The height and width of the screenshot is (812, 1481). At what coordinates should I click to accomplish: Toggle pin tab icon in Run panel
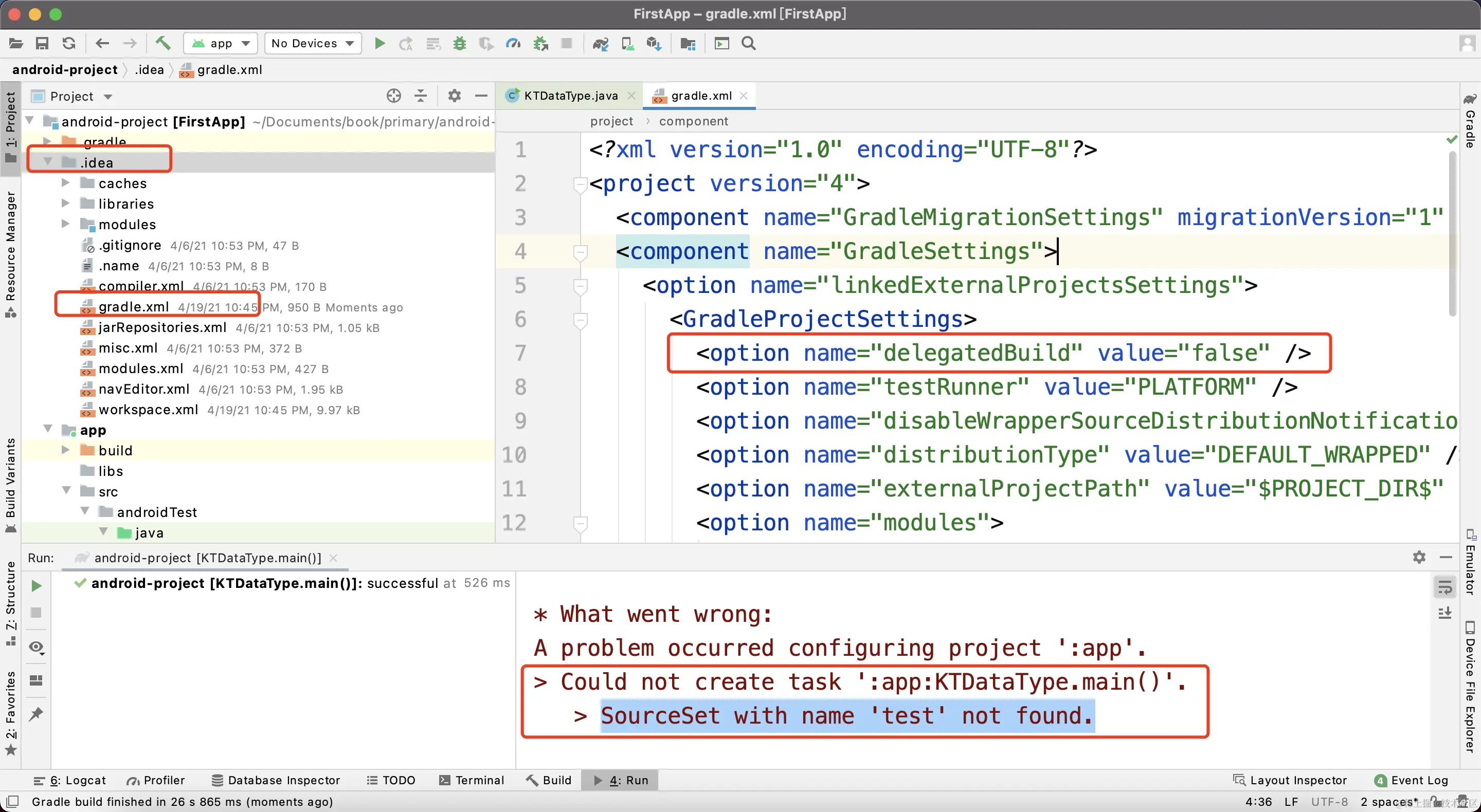(36, 714)
